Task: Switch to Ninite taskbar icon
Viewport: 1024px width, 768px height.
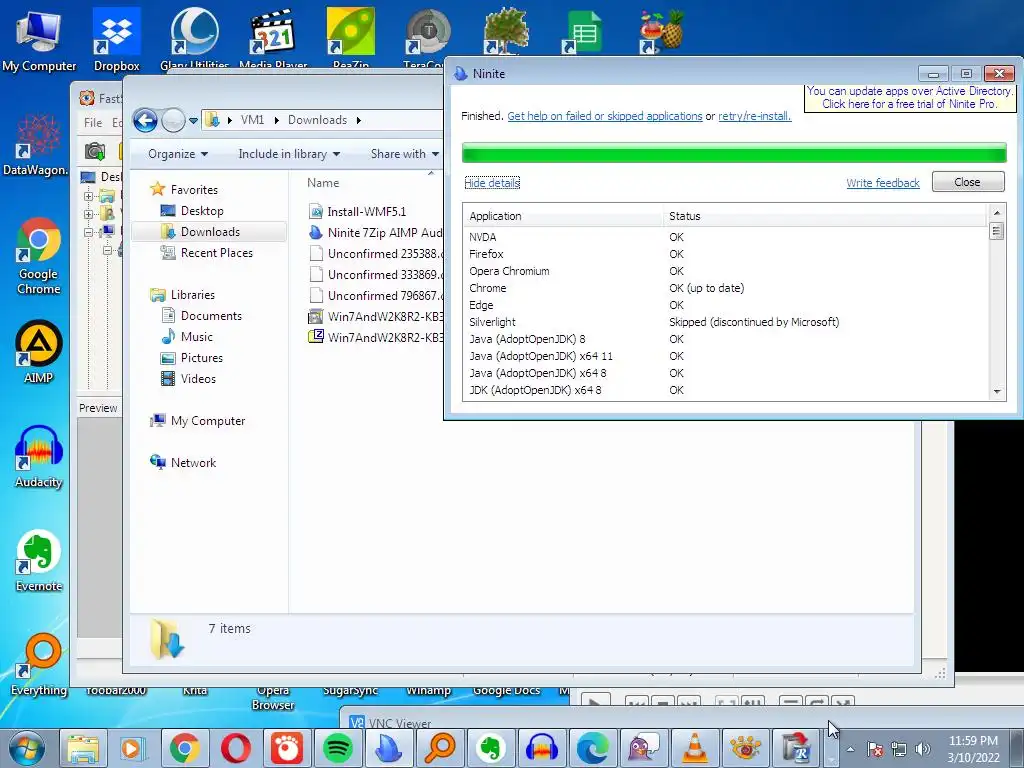Action: click(389, 748)
